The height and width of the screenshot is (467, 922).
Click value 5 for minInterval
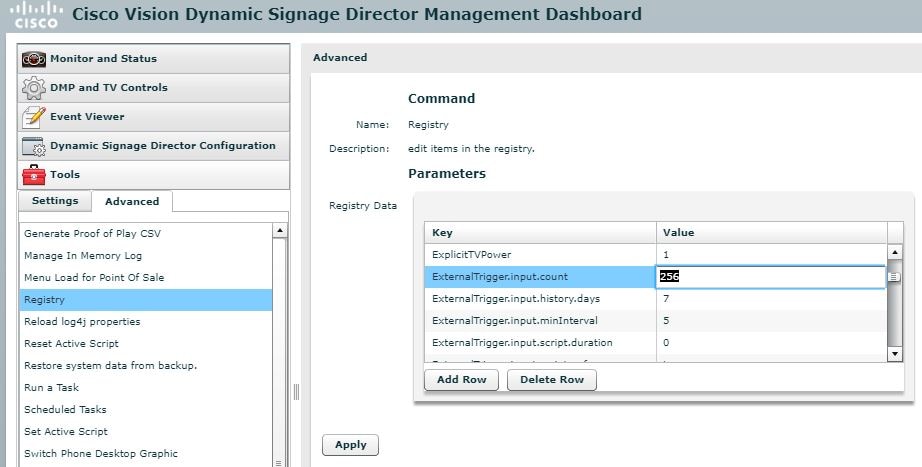pos(771,321)
